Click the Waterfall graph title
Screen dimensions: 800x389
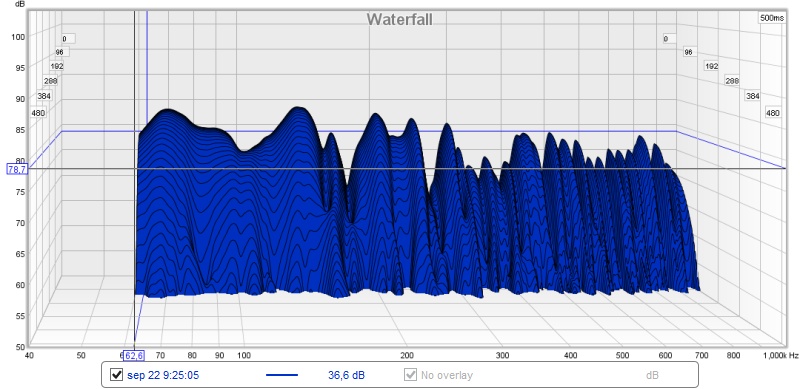click(399, 19)
